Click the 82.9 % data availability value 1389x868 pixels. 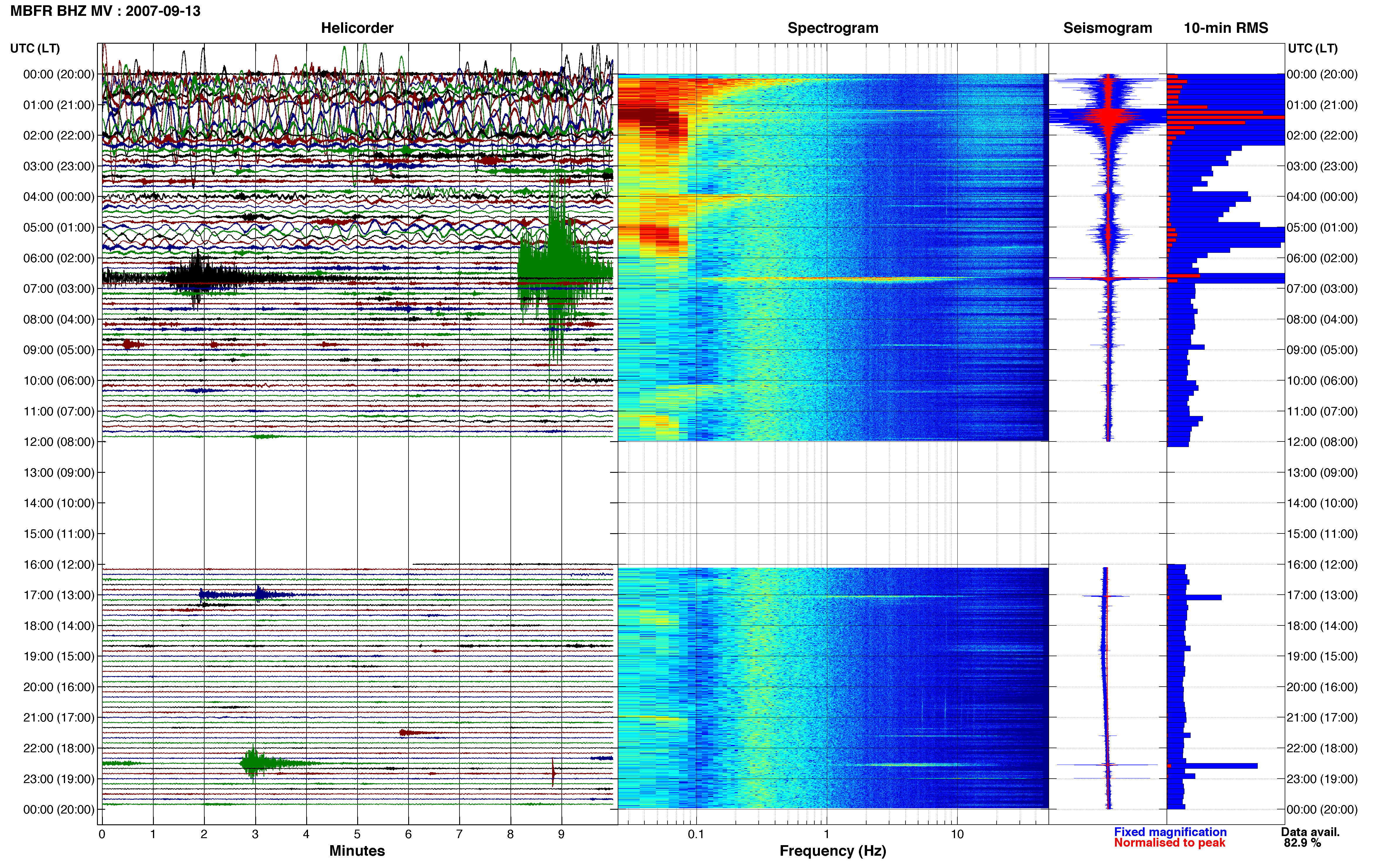(x=1302, y=843)
